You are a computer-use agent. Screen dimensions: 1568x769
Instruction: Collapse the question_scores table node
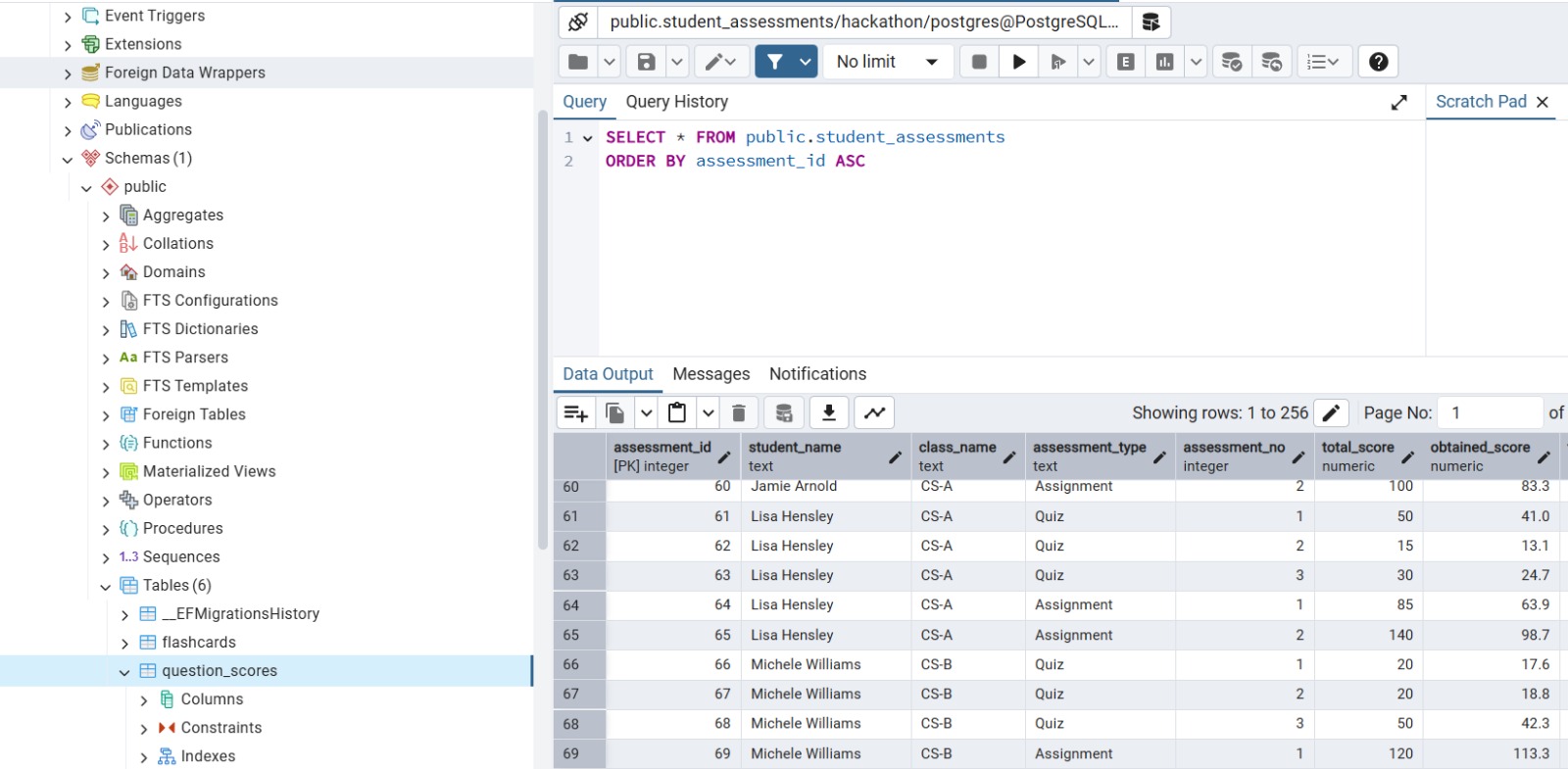[x=124, y=672]
